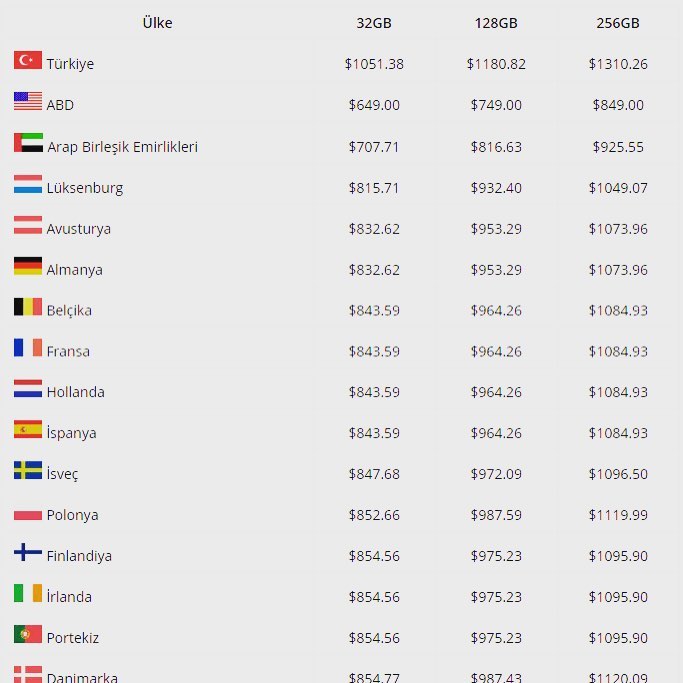Click the United States flag icon
This screenshot has height=683, width=683.
[28, 101]
